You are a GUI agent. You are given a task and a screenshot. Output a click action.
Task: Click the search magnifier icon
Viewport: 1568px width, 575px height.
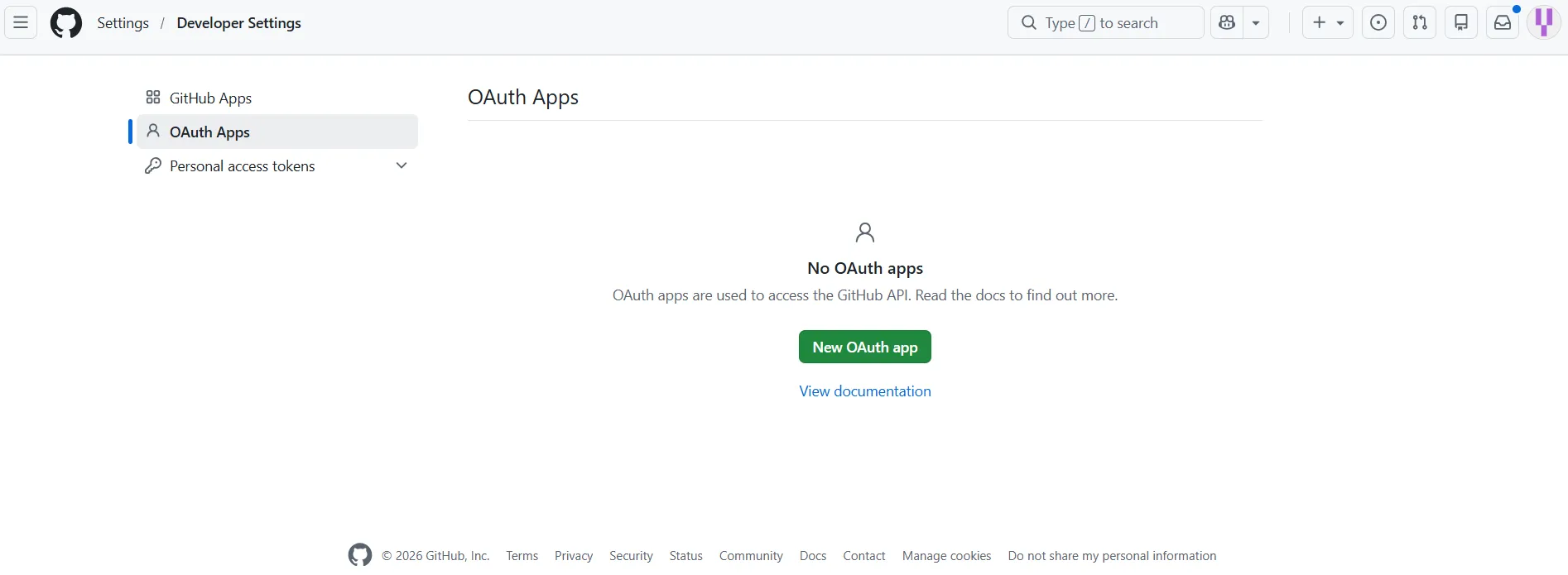(x=1029, y=22)
